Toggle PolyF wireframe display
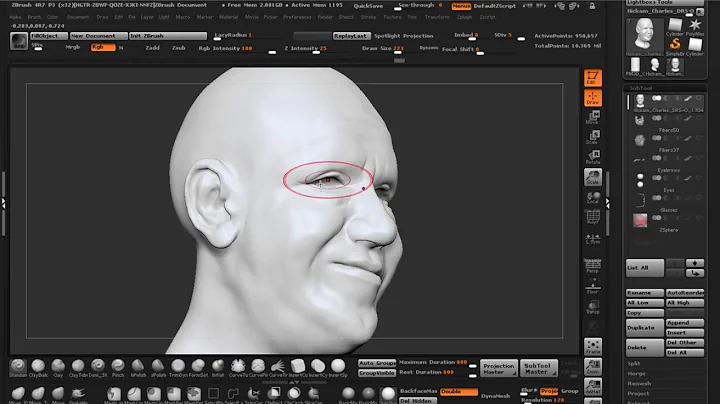Screen dimensions: 720x404 593,218
